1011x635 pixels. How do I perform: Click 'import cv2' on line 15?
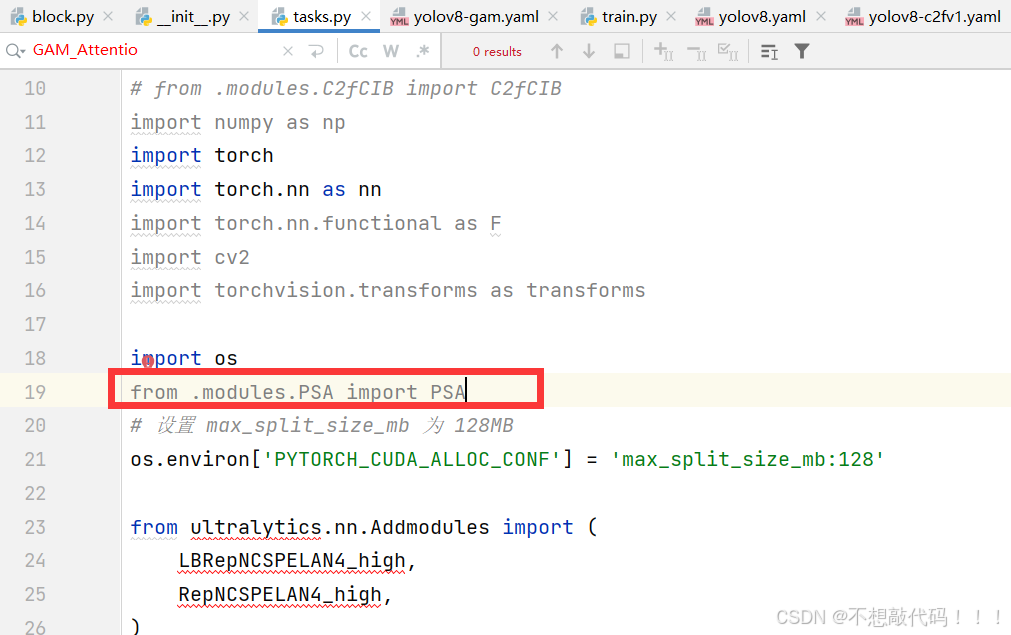[190, 257]
